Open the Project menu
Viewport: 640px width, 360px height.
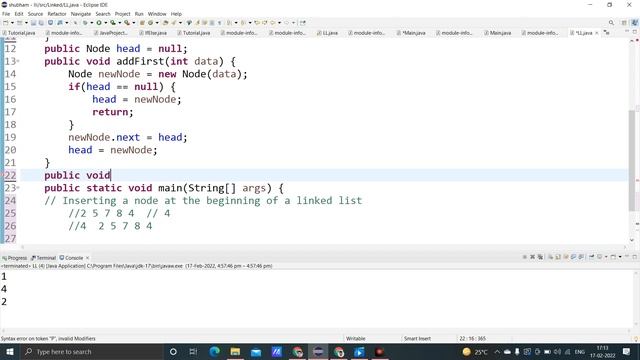tap(122, 14)
